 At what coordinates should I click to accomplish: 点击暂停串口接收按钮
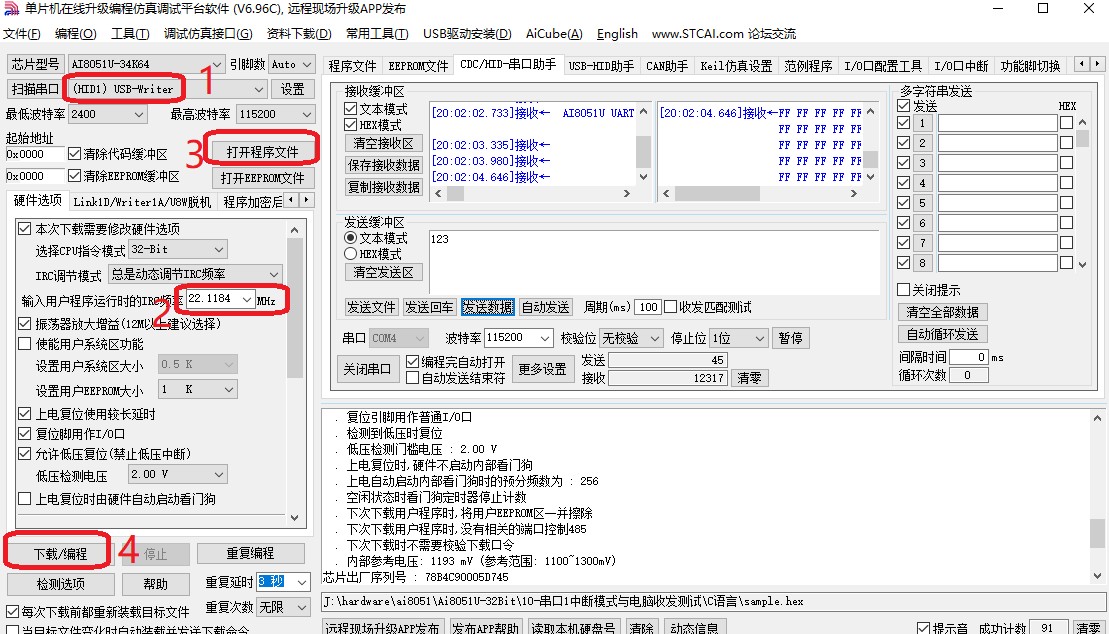click(789, 337)
